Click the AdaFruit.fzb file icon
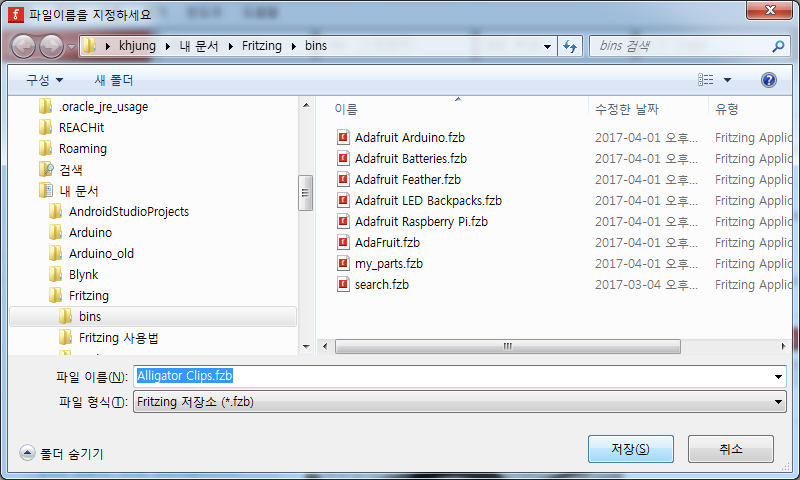The image size is (800, 480). (x=343, y=242)
